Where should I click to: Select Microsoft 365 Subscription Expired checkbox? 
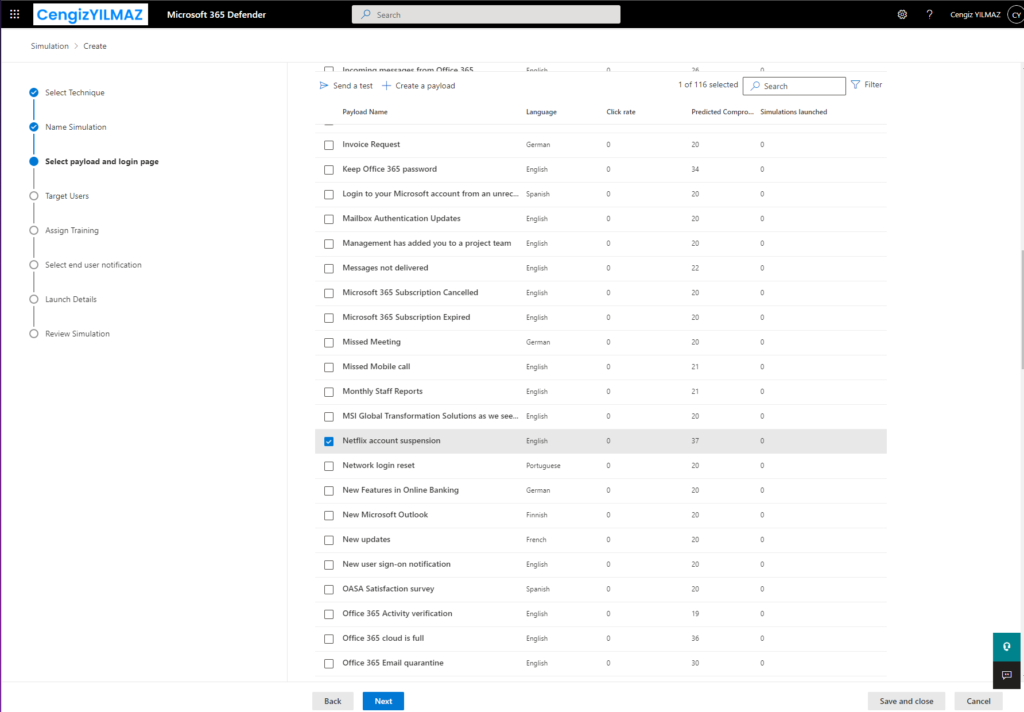329,318
